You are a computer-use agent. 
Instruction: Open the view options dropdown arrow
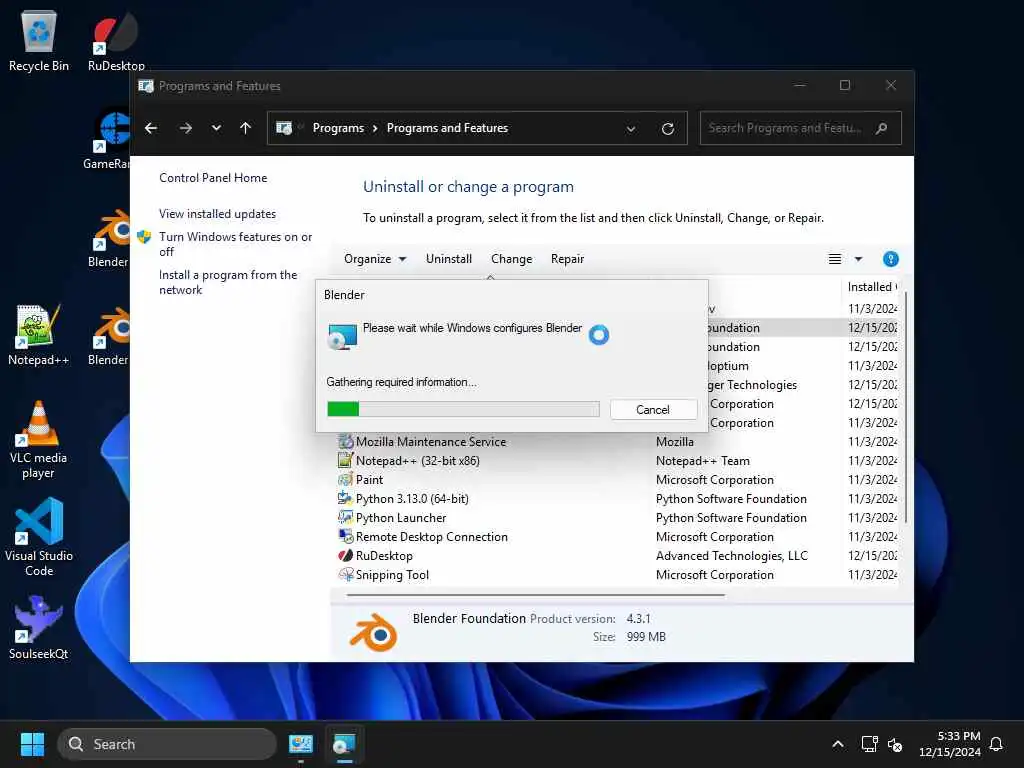point(859,259)
